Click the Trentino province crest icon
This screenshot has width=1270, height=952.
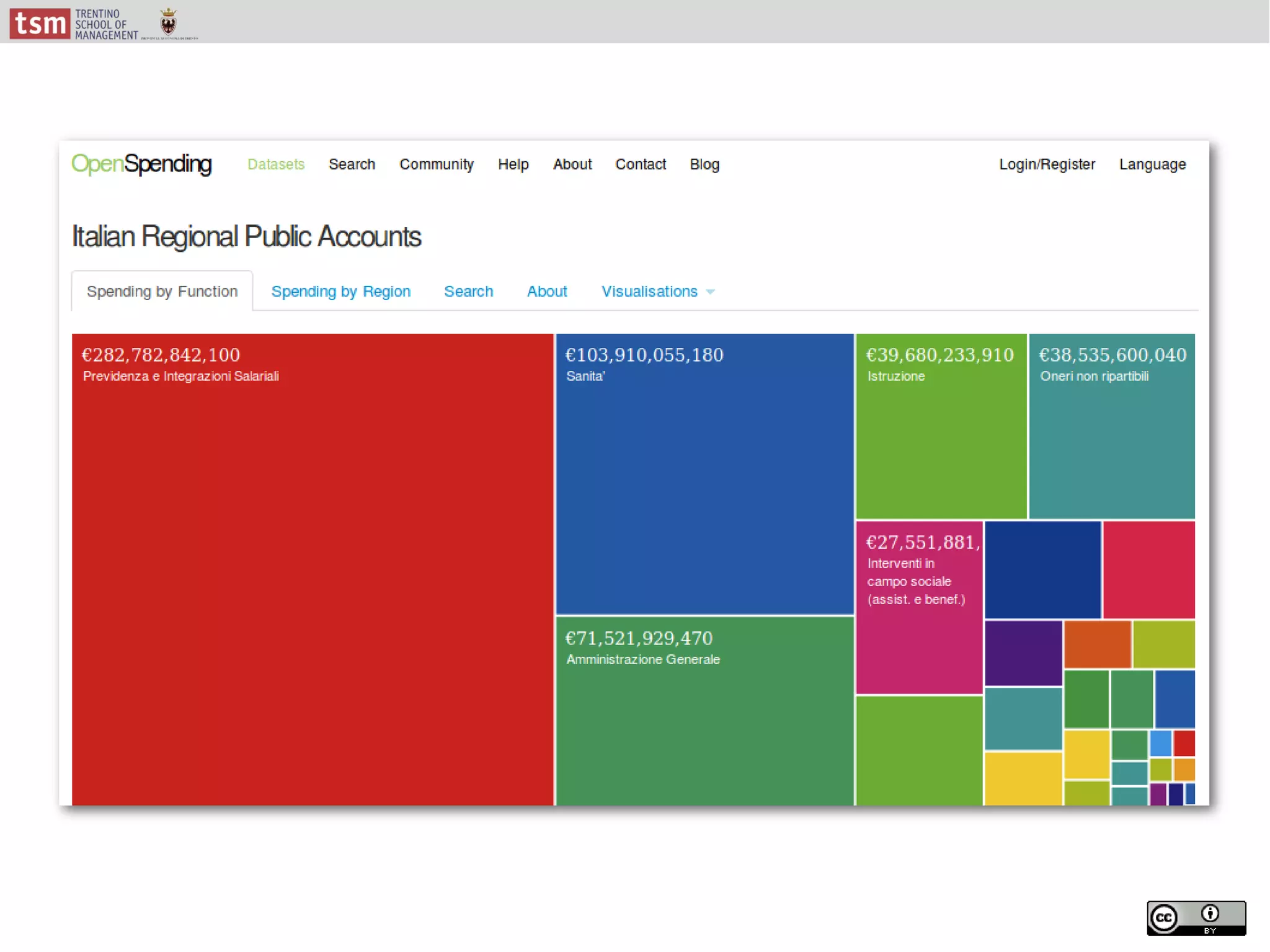point(168,22)
